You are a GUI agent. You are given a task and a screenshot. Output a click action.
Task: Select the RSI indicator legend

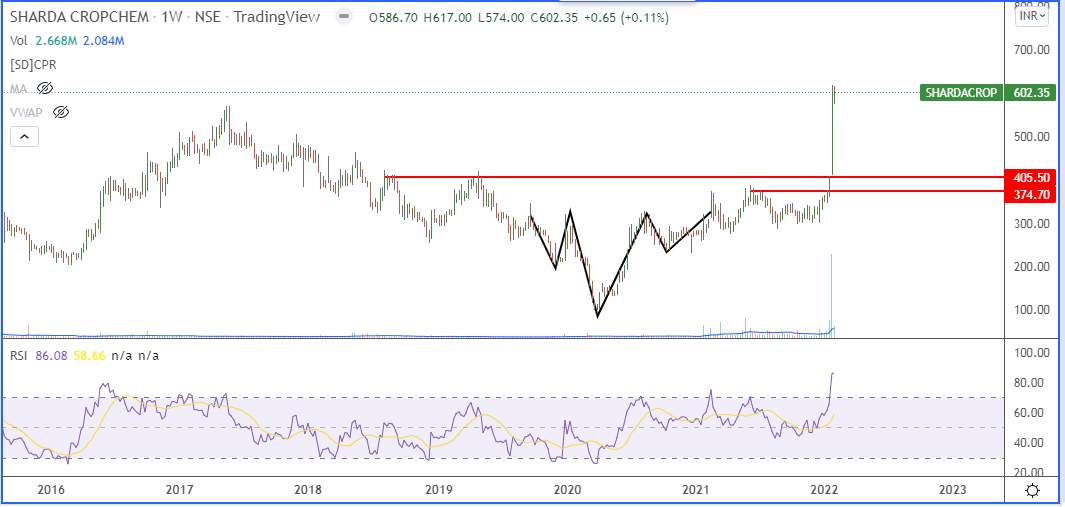pos(18,355)
